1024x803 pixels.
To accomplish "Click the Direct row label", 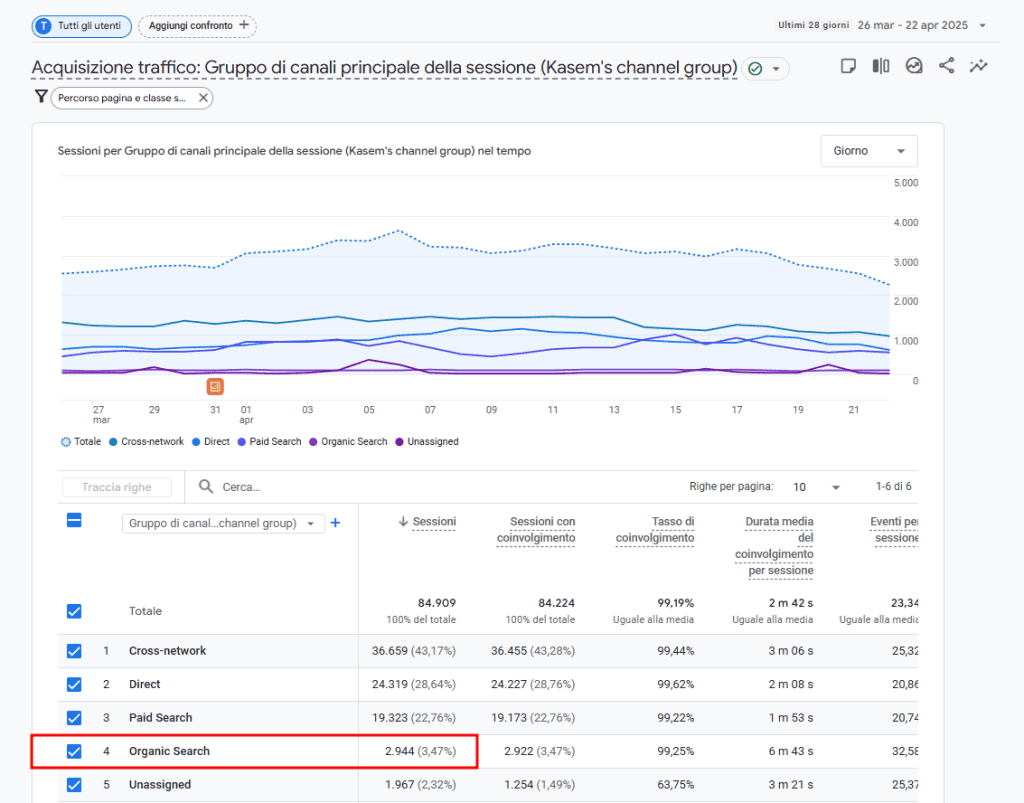I will (144, 684).
